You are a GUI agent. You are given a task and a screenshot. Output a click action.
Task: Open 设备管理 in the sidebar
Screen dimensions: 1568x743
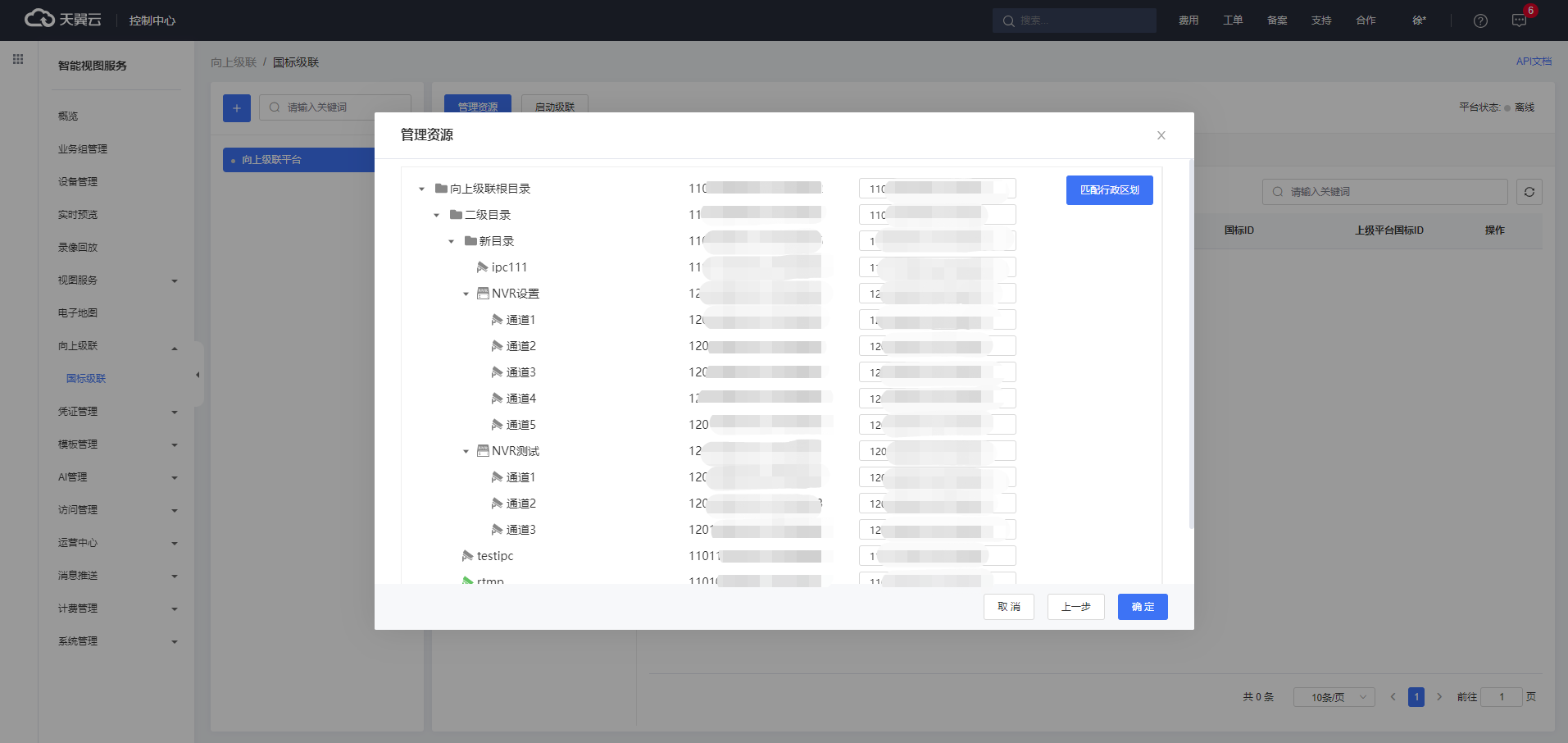(78, 182)
